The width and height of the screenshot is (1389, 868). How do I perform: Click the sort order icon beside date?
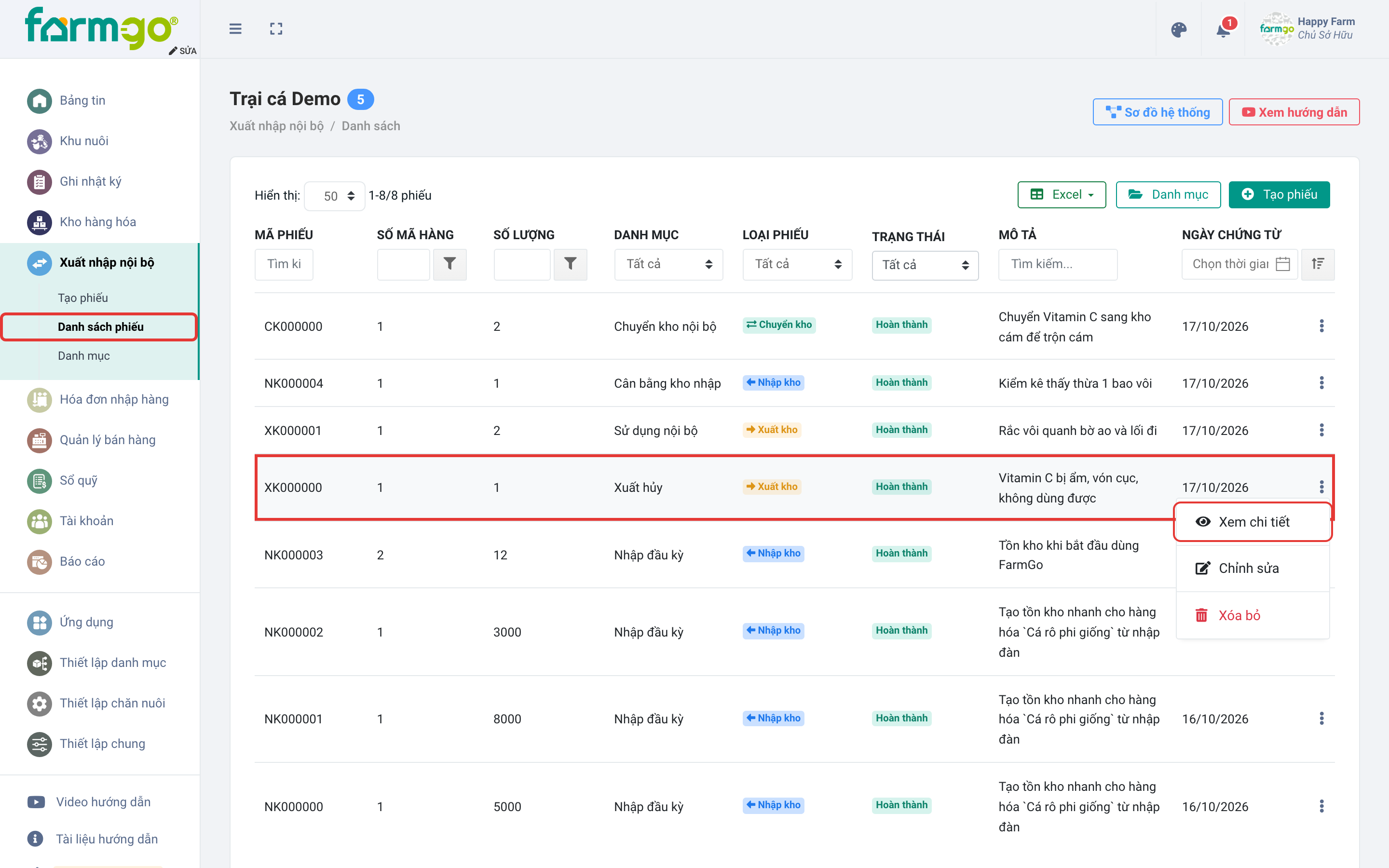coord(1318,264)
